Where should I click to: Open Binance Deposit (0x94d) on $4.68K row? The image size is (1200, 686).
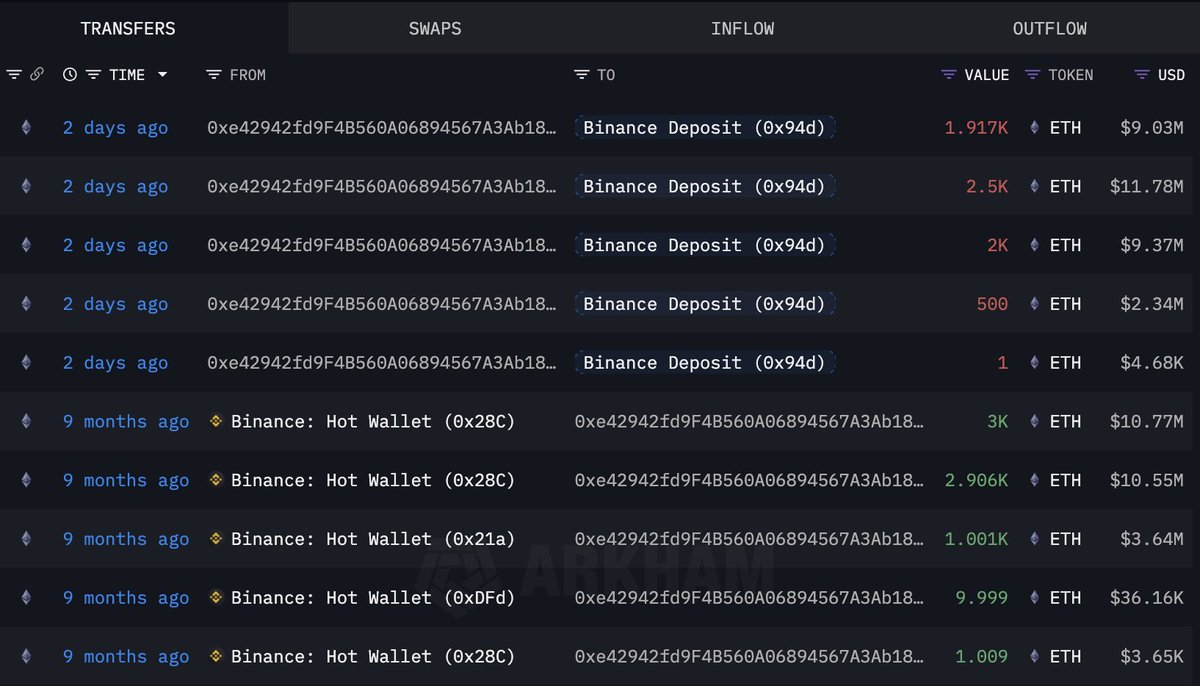pyautogui.click(x=705, y=362)
